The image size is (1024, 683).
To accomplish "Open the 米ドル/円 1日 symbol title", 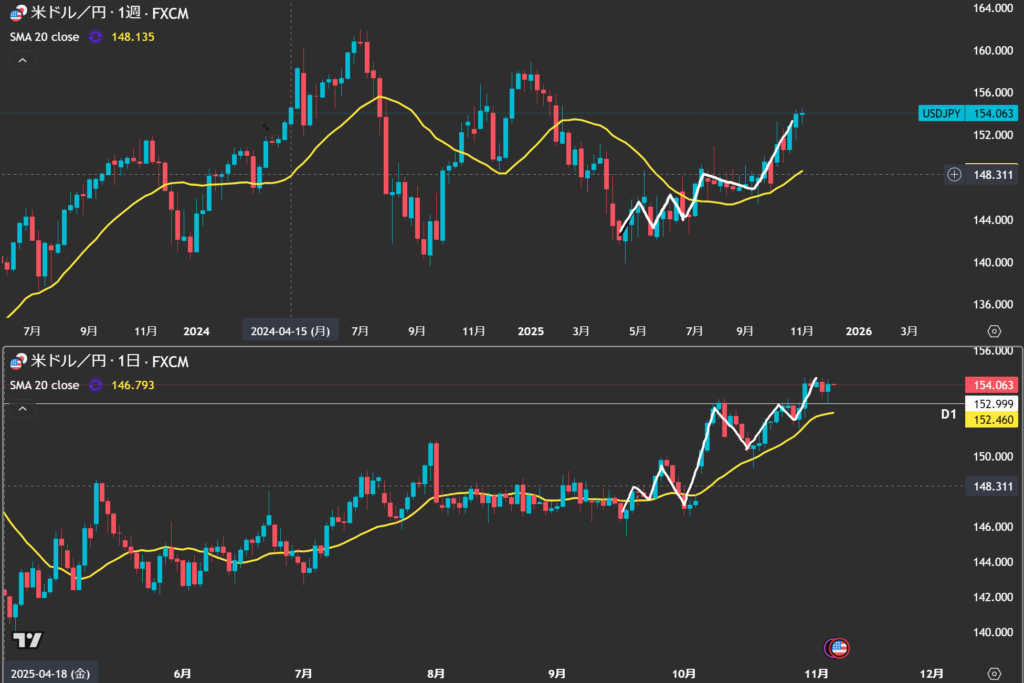I will tap(110, 362).
